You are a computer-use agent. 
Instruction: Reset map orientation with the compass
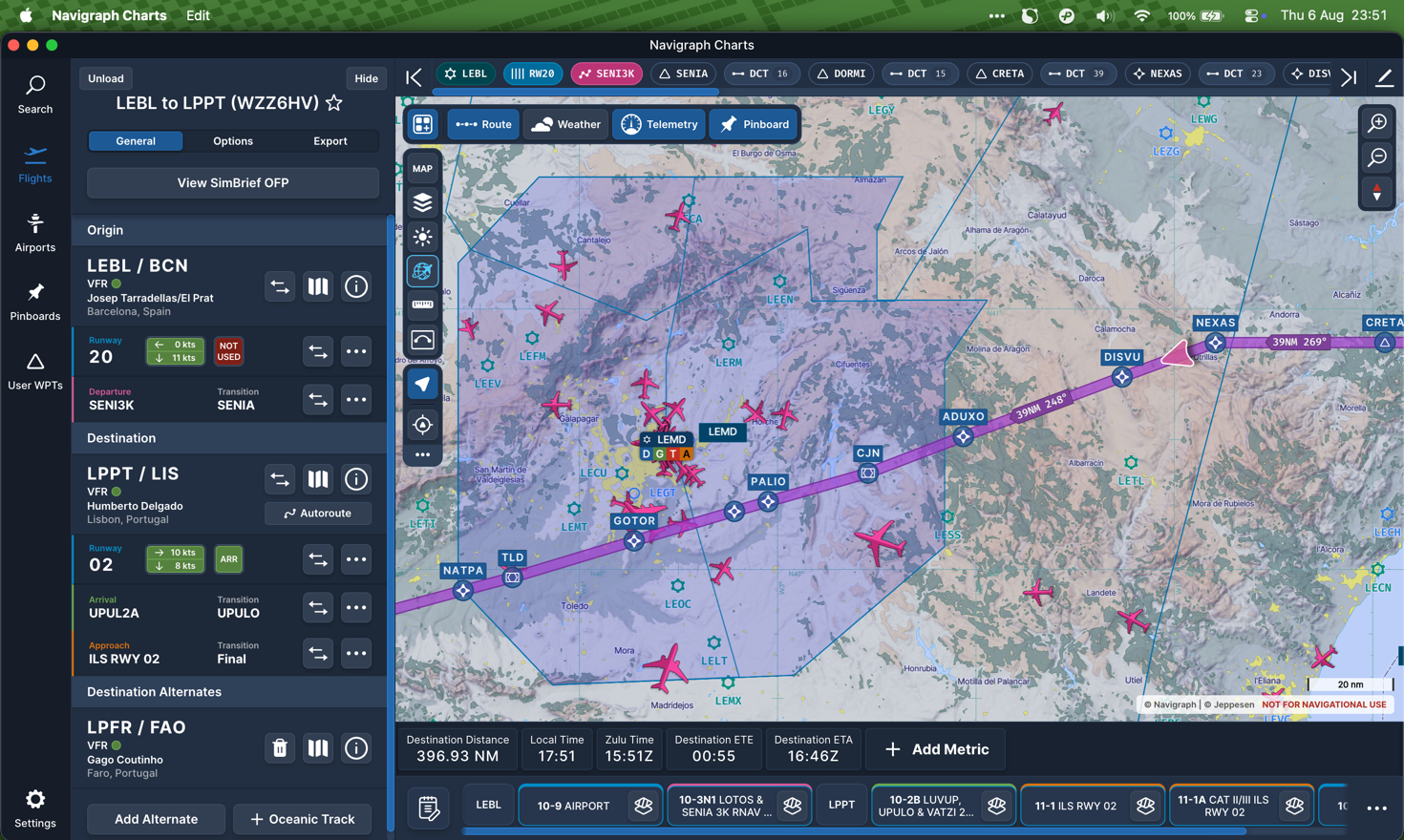coord(1377,193)
